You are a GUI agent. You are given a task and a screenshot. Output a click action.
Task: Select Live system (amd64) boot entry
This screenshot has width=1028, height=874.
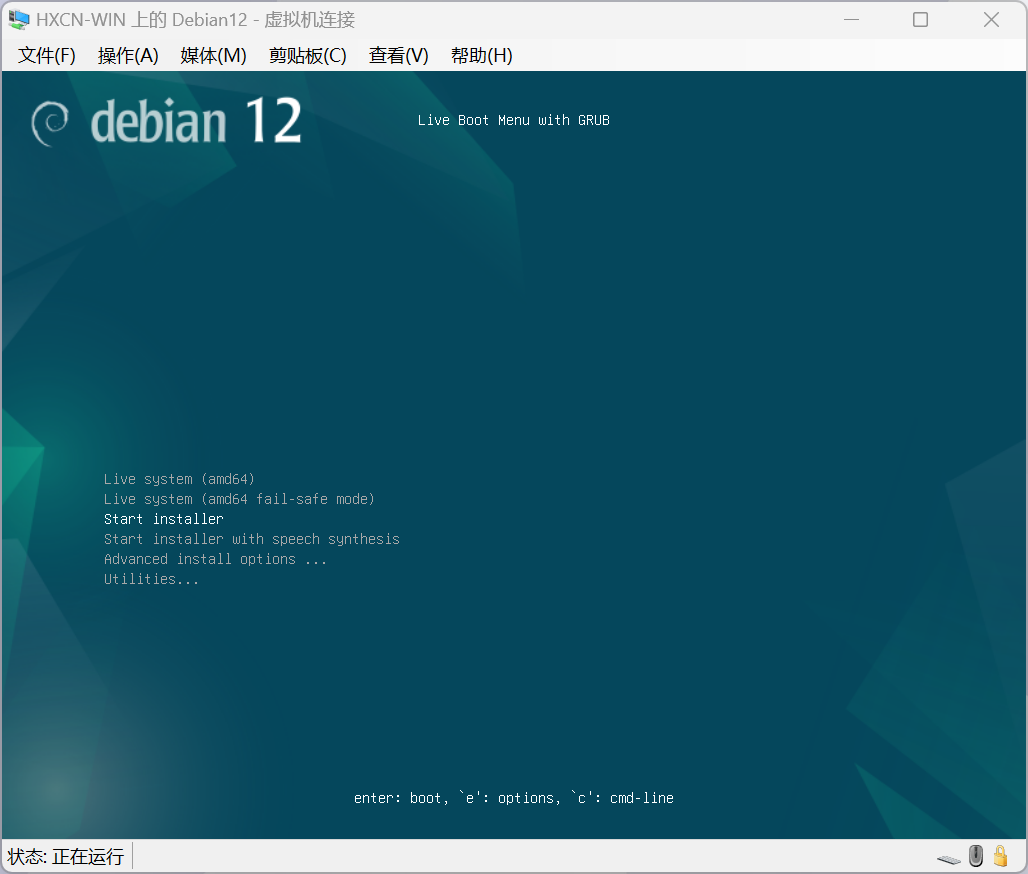tap(179, 479)
